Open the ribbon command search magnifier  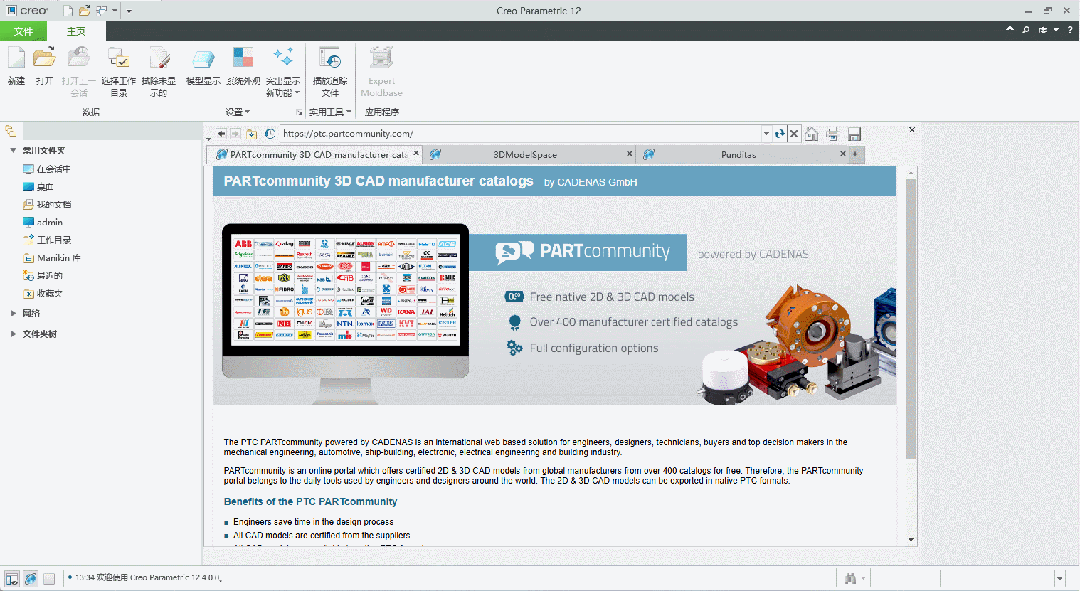[1026, 30]
